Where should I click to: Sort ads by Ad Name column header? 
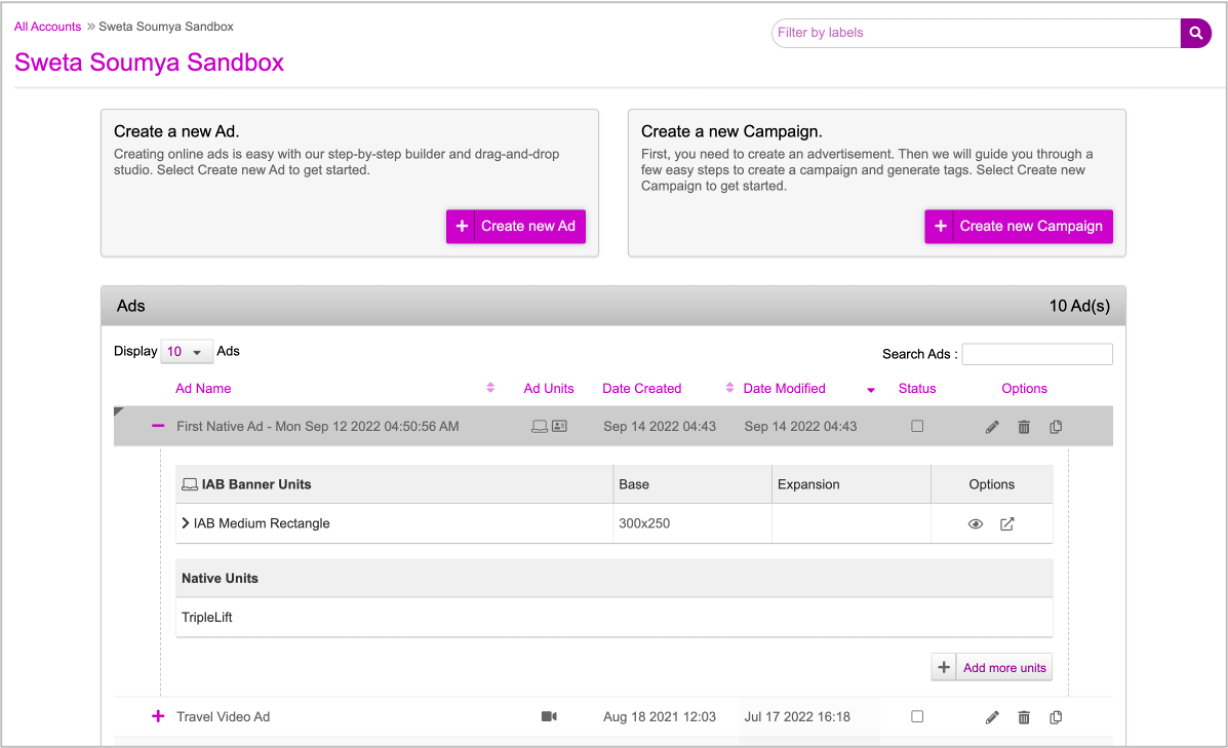pos(203,388)
